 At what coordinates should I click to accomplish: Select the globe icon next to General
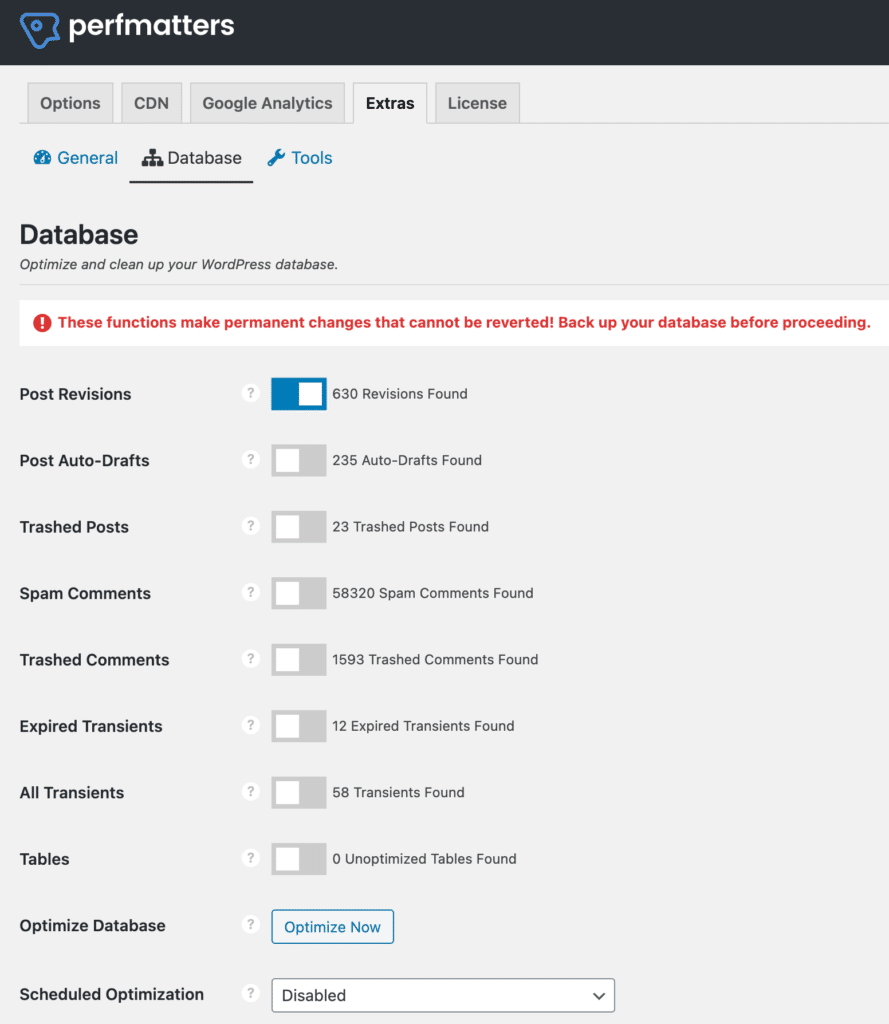click(x=42, y=157)
